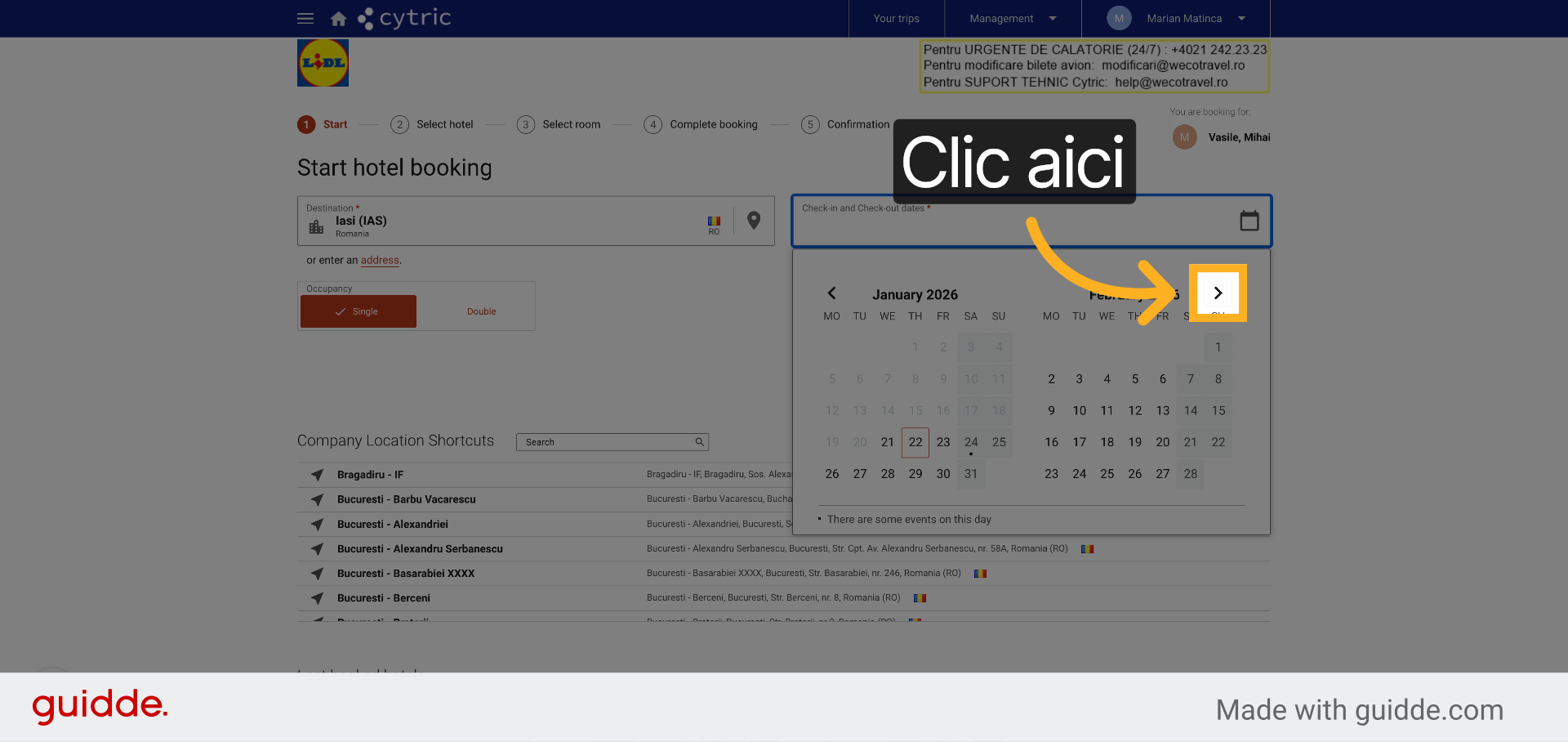Select step 4 Complete booking
This screenshot has height=742, width=1568.
click(701, 124)
